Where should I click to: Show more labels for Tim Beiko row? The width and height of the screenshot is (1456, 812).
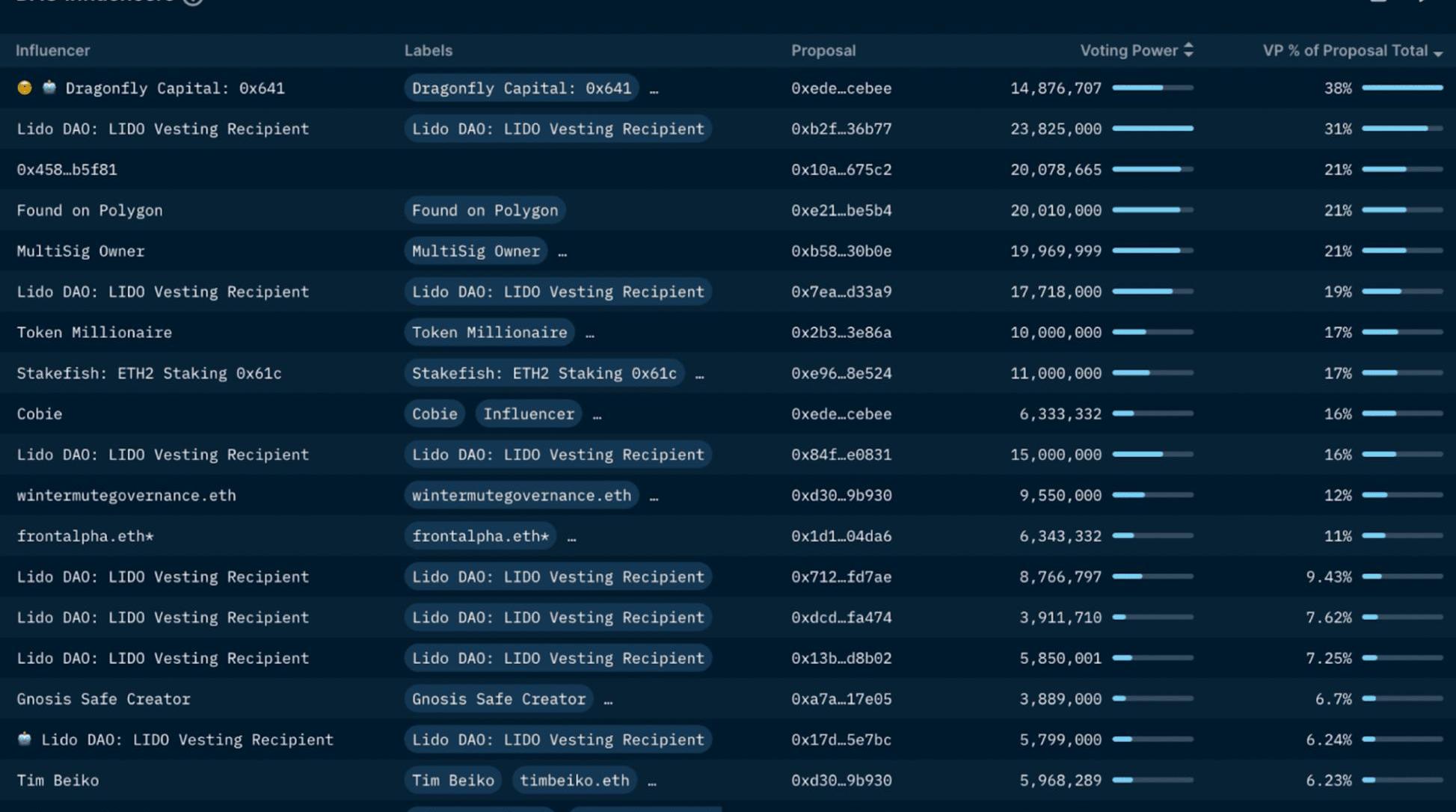(652, 782)
